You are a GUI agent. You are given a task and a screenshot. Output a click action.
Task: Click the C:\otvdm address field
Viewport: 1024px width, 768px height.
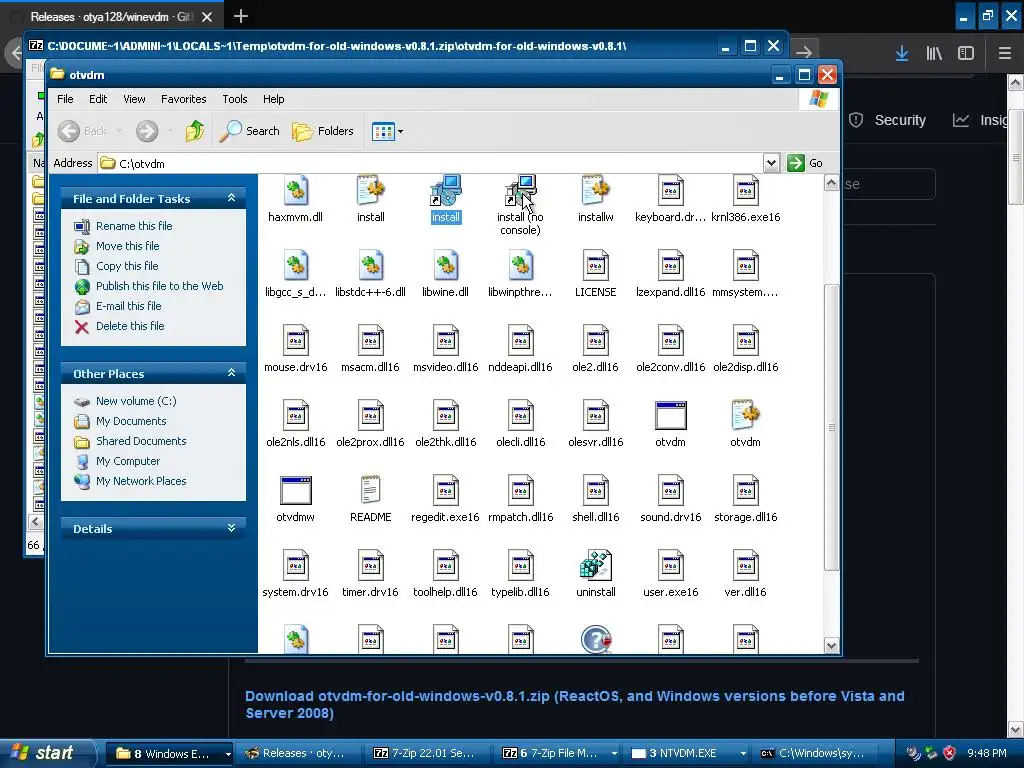431,163
